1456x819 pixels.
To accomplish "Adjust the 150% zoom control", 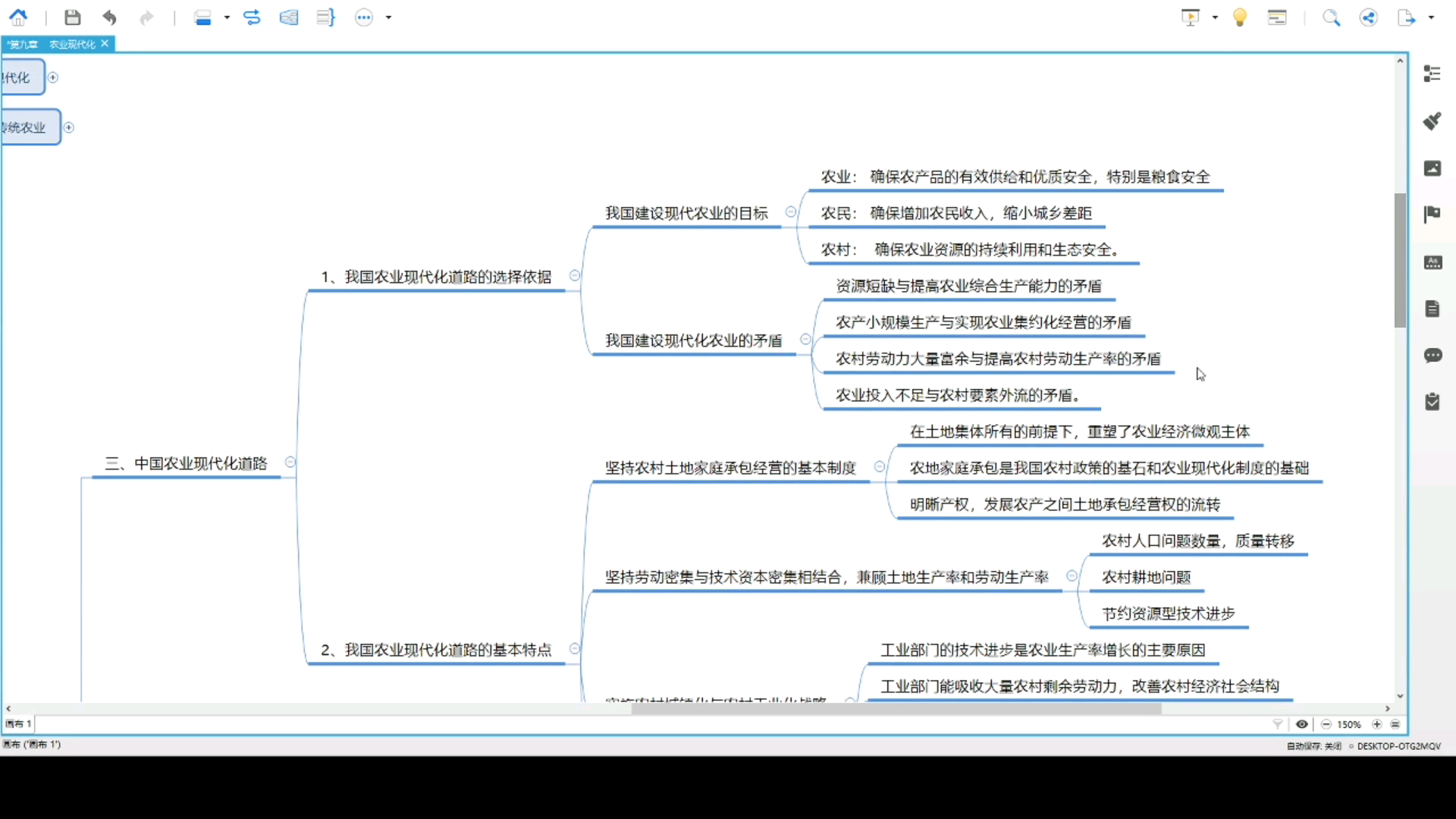I will pyautogui.click(x=1349, y=724).
